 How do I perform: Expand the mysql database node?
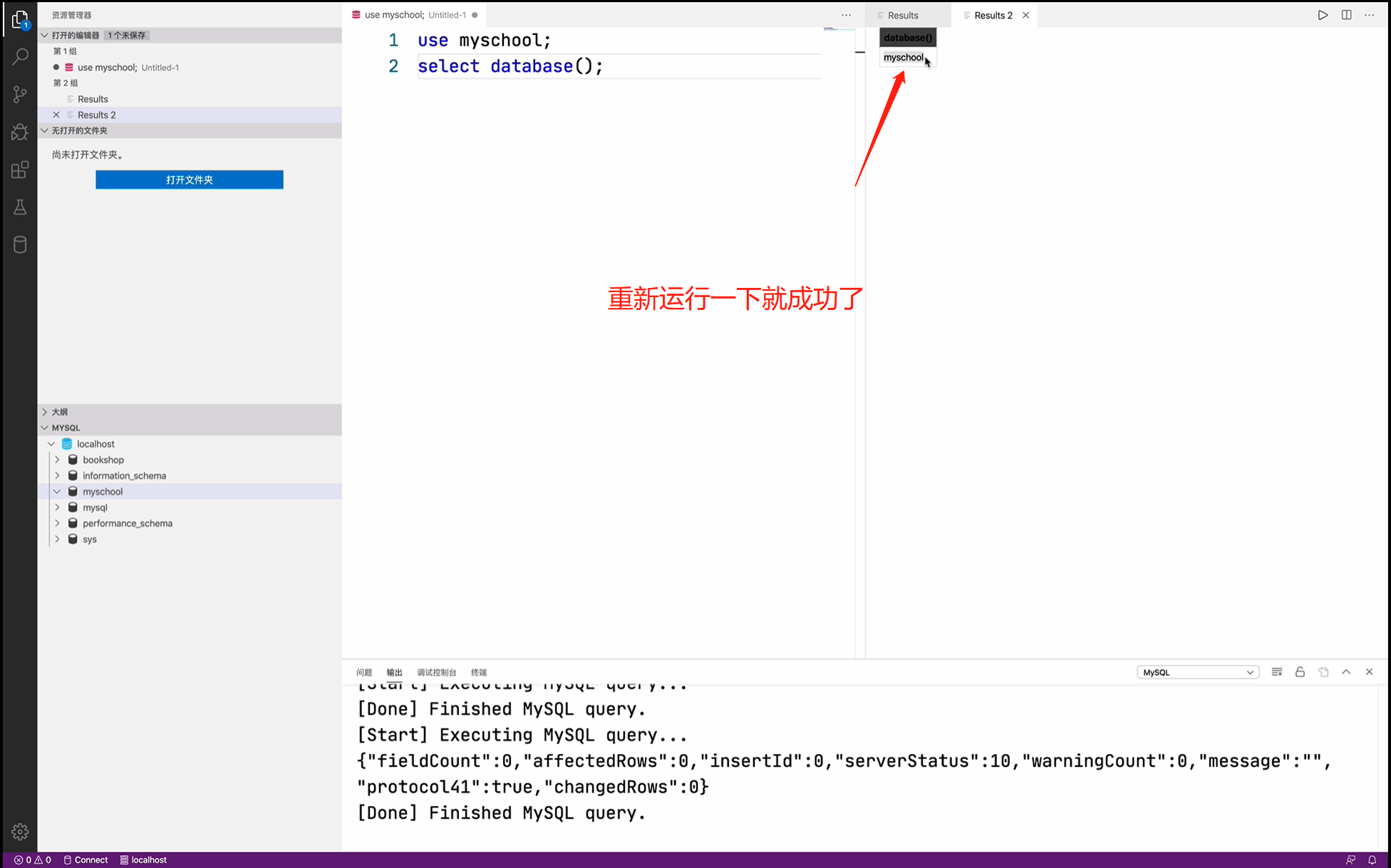pyautogui.click(x=58, y=507)
